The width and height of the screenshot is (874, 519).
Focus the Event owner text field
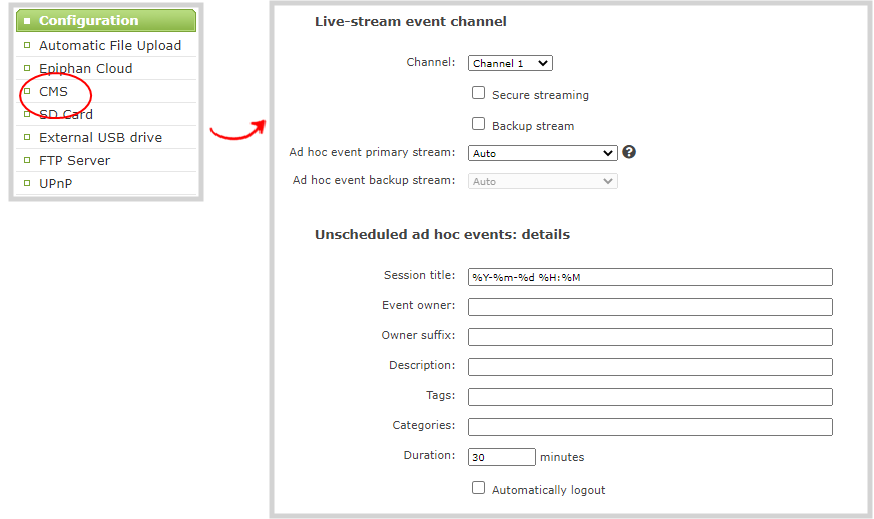[x=650, y=307]
